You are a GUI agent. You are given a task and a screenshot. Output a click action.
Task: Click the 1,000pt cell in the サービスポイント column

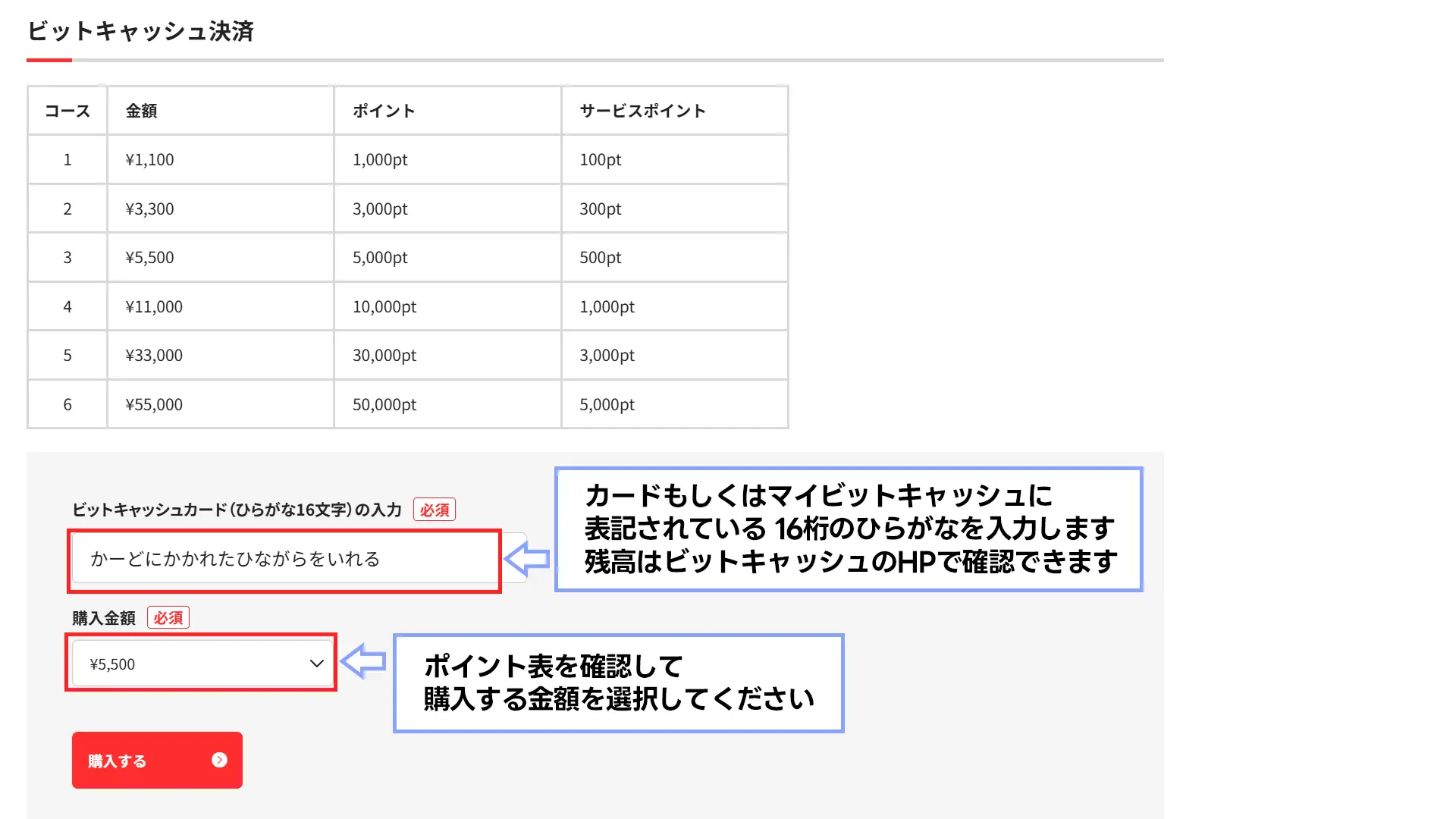[675, 306]
